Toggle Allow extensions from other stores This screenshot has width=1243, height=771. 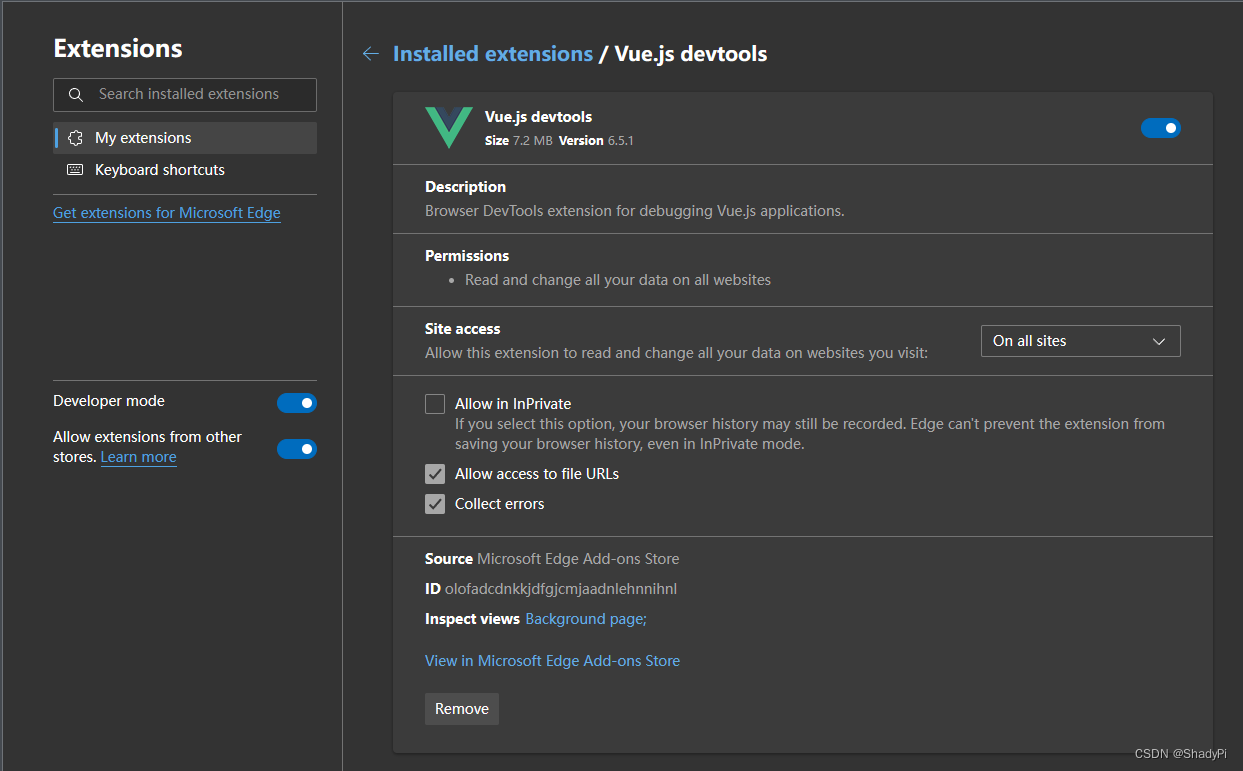[297, 449]
